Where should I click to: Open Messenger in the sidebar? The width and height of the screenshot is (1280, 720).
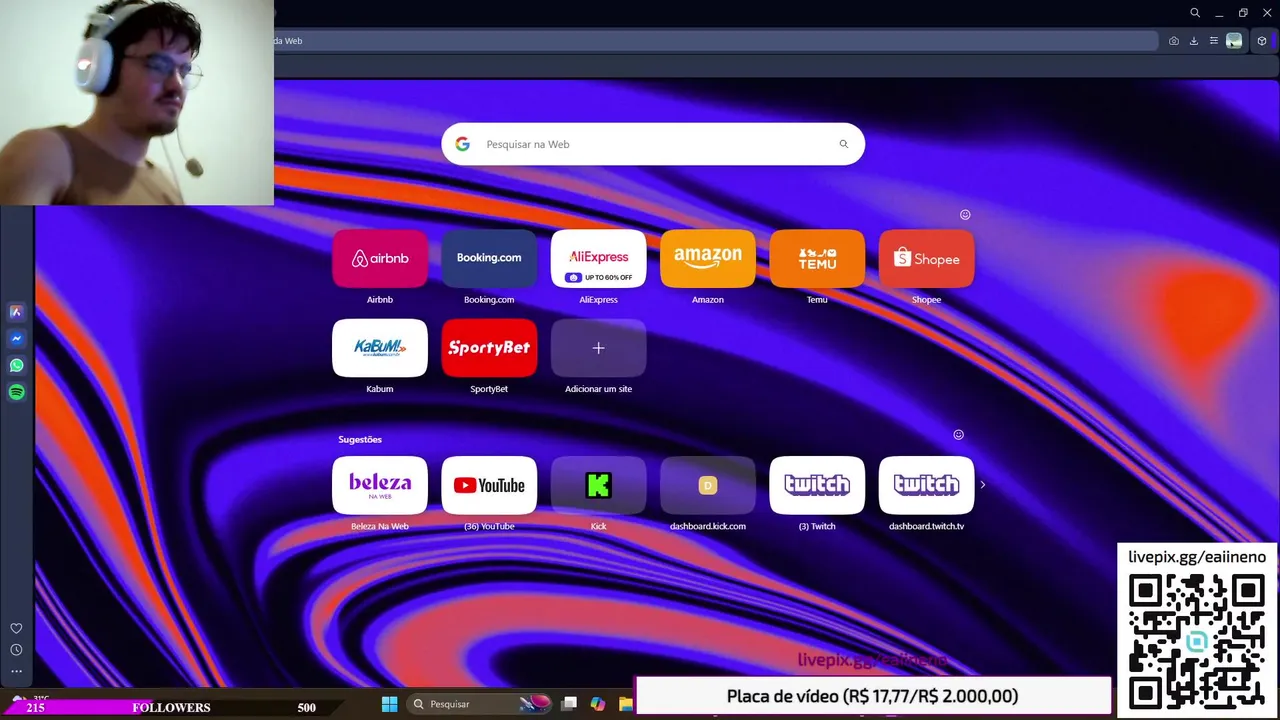tap(16, 339)
